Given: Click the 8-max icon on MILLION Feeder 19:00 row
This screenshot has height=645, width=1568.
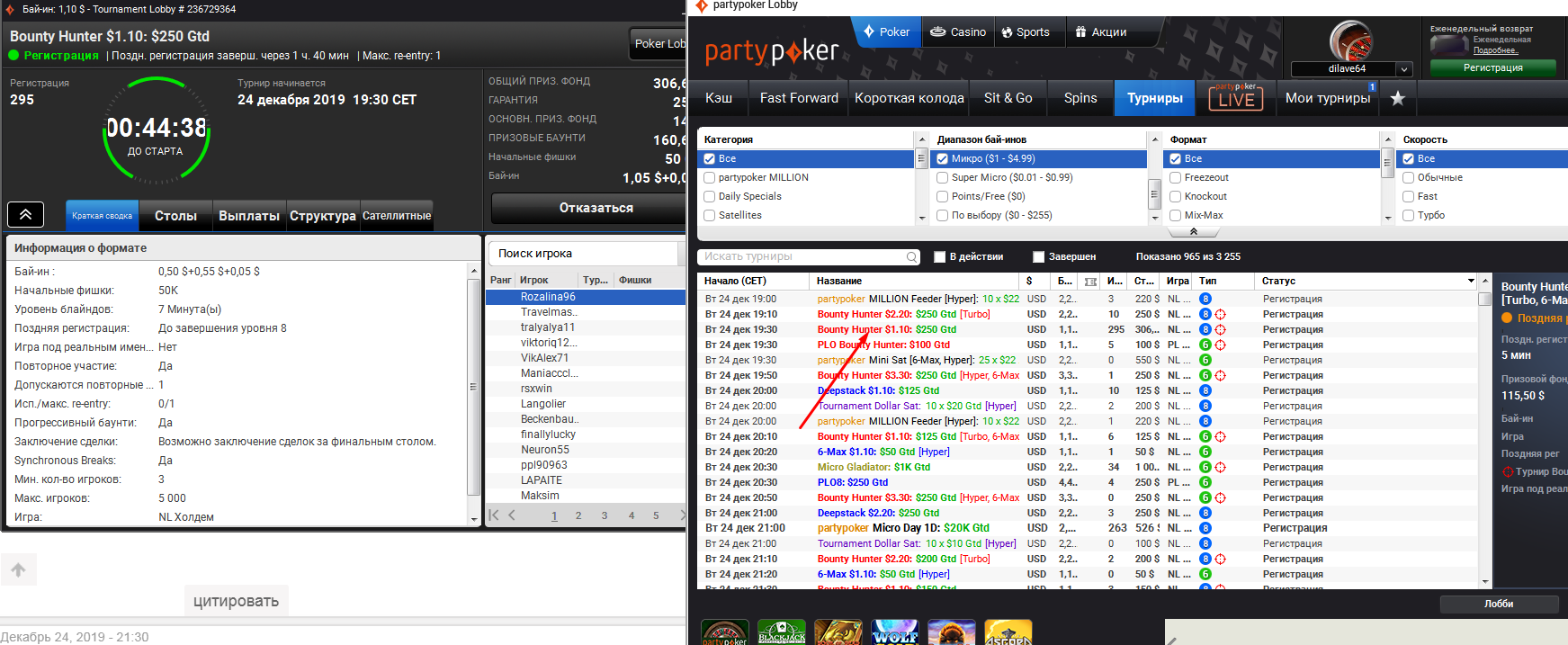Looking at the screenshot, I should [1205, 299].
